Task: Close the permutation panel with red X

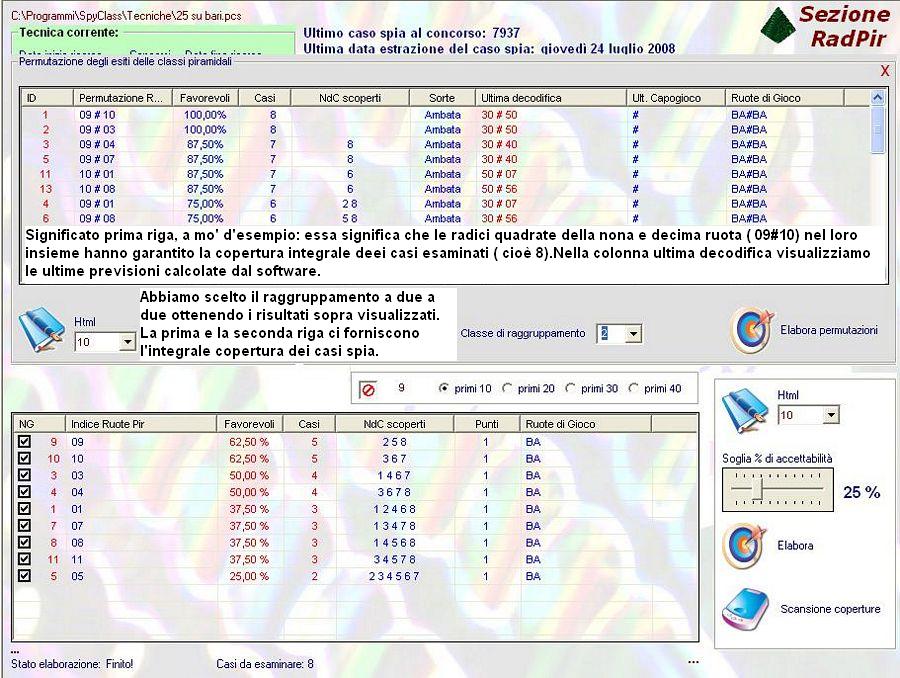Action: (885, 71)
